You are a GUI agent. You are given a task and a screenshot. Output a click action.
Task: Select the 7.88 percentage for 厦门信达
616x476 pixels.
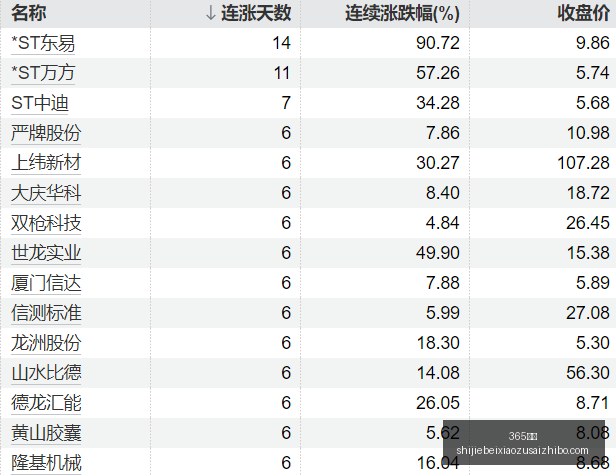coord(443,283)
